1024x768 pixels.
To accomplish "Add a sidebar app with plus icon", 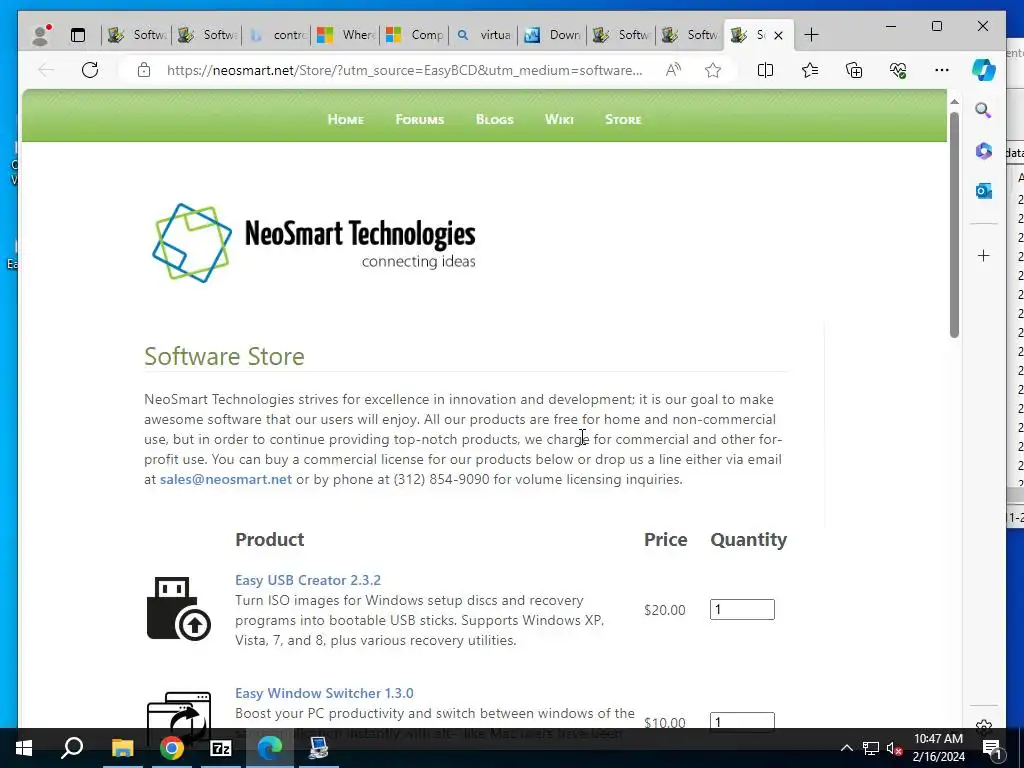I will coord(984,256).
